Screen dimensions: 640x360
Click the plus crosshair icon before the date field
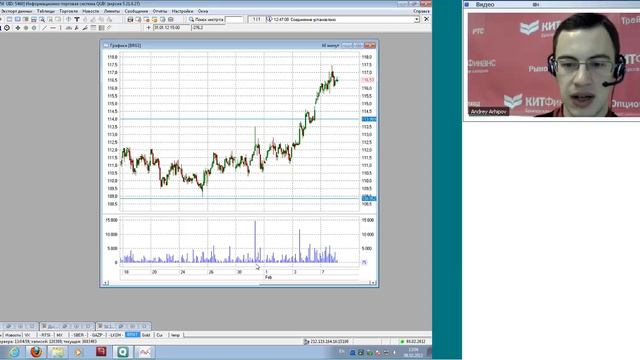click(149, 28)
